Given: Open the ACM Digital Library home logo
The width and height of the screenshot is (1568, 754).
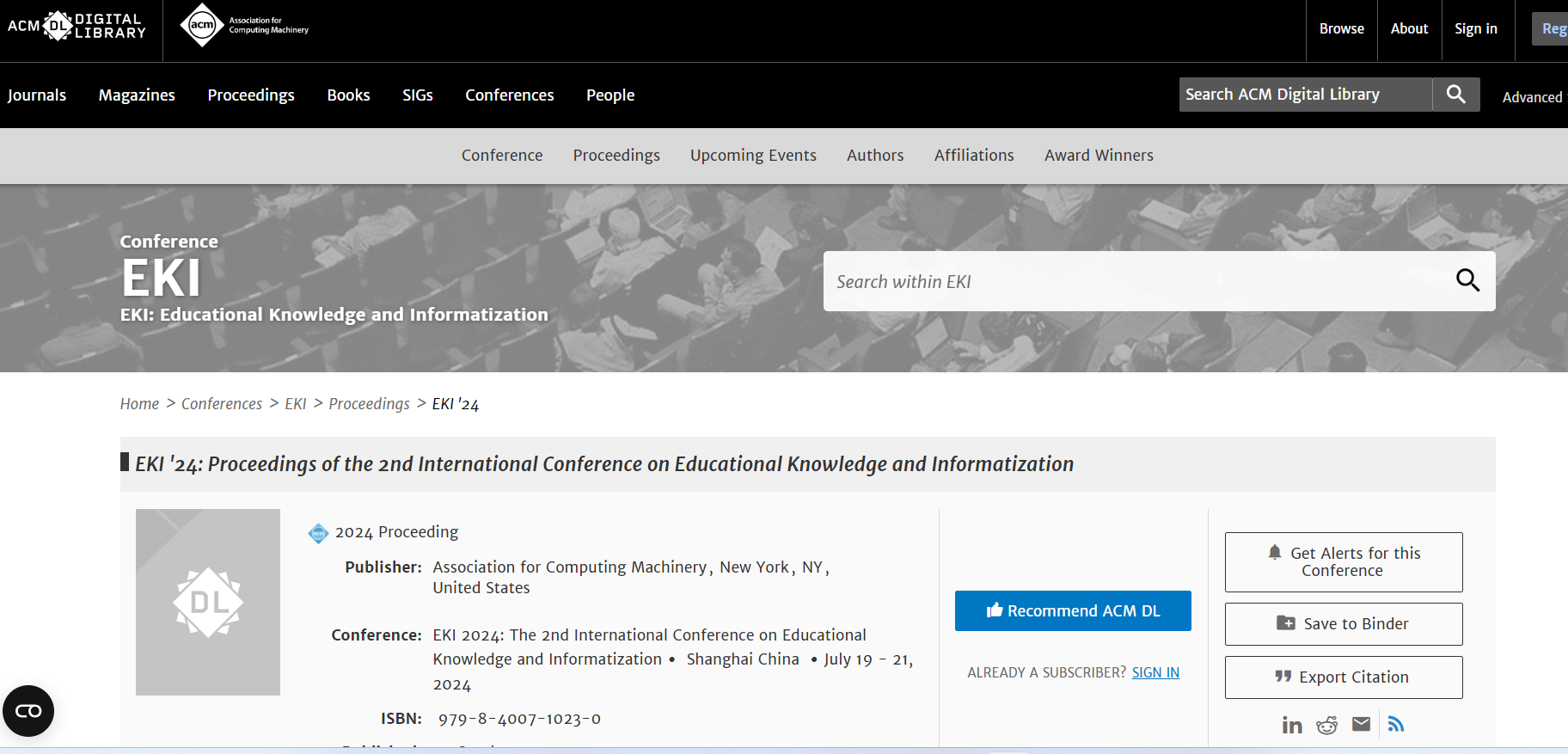Looking at the screenshot, I should pos(77,26).
